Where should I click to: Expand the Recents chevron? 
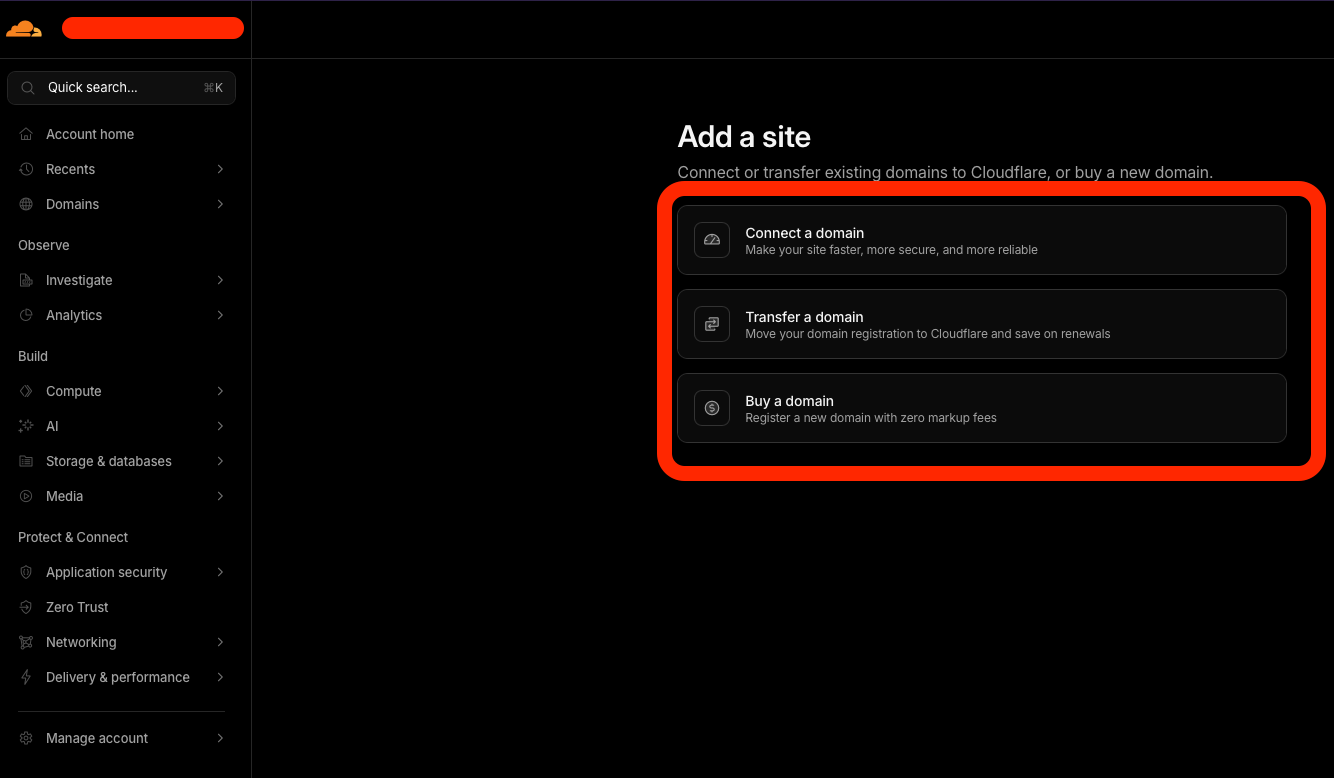pyautogui.click(x=220, y=169)
